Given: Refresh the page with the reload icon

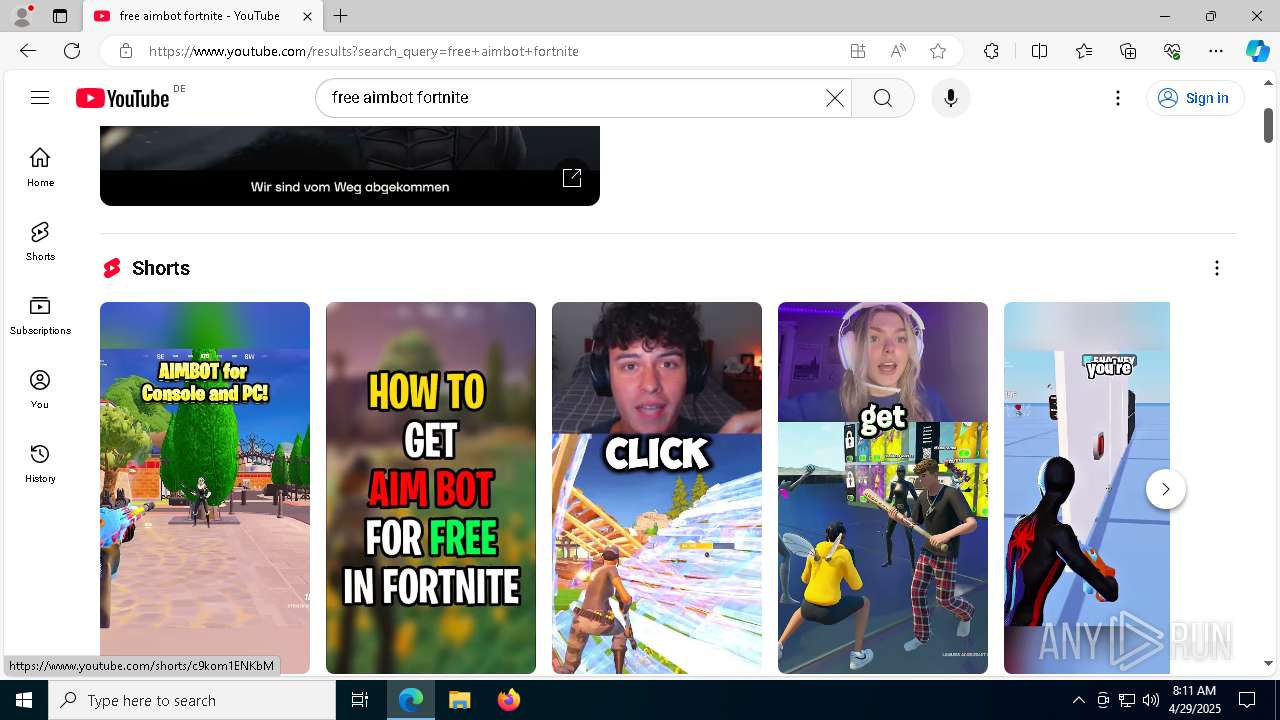Looking at the screenshot, I should (x=72, y=51).
